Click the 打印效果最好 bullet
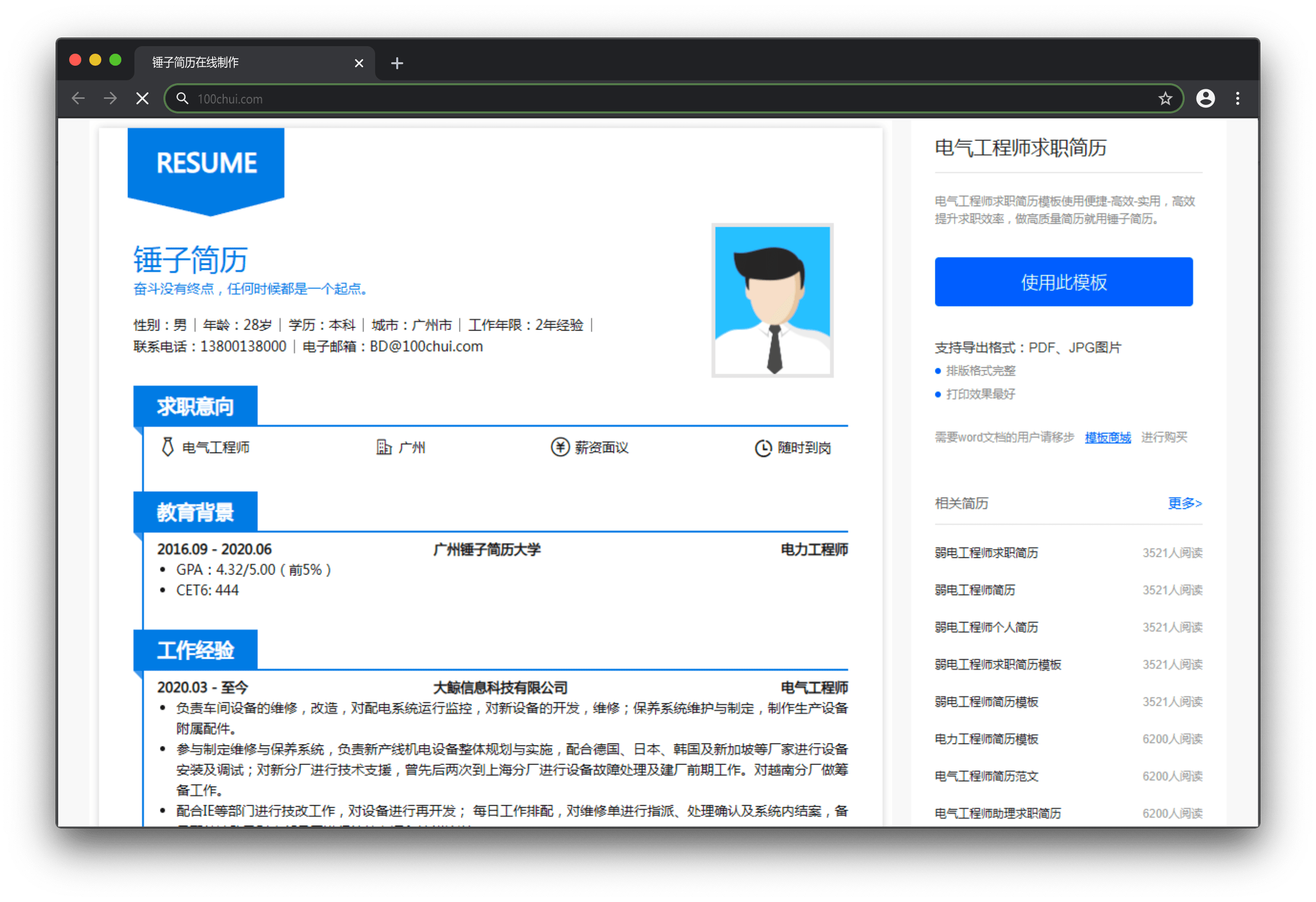 (980, 394)
